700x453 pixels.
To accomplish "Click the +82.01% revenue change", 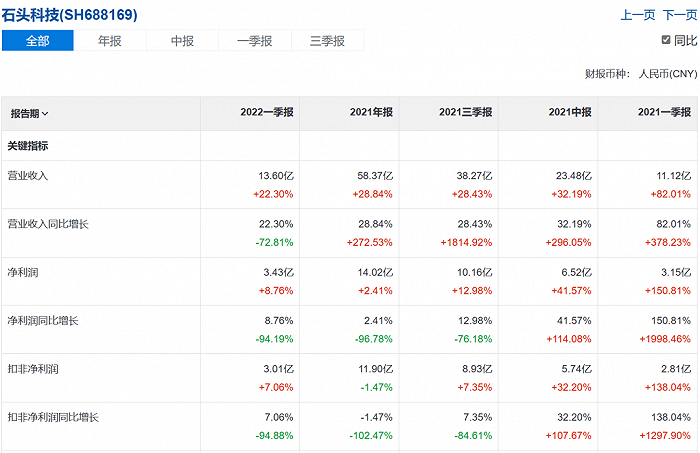I will coord(671,194).
